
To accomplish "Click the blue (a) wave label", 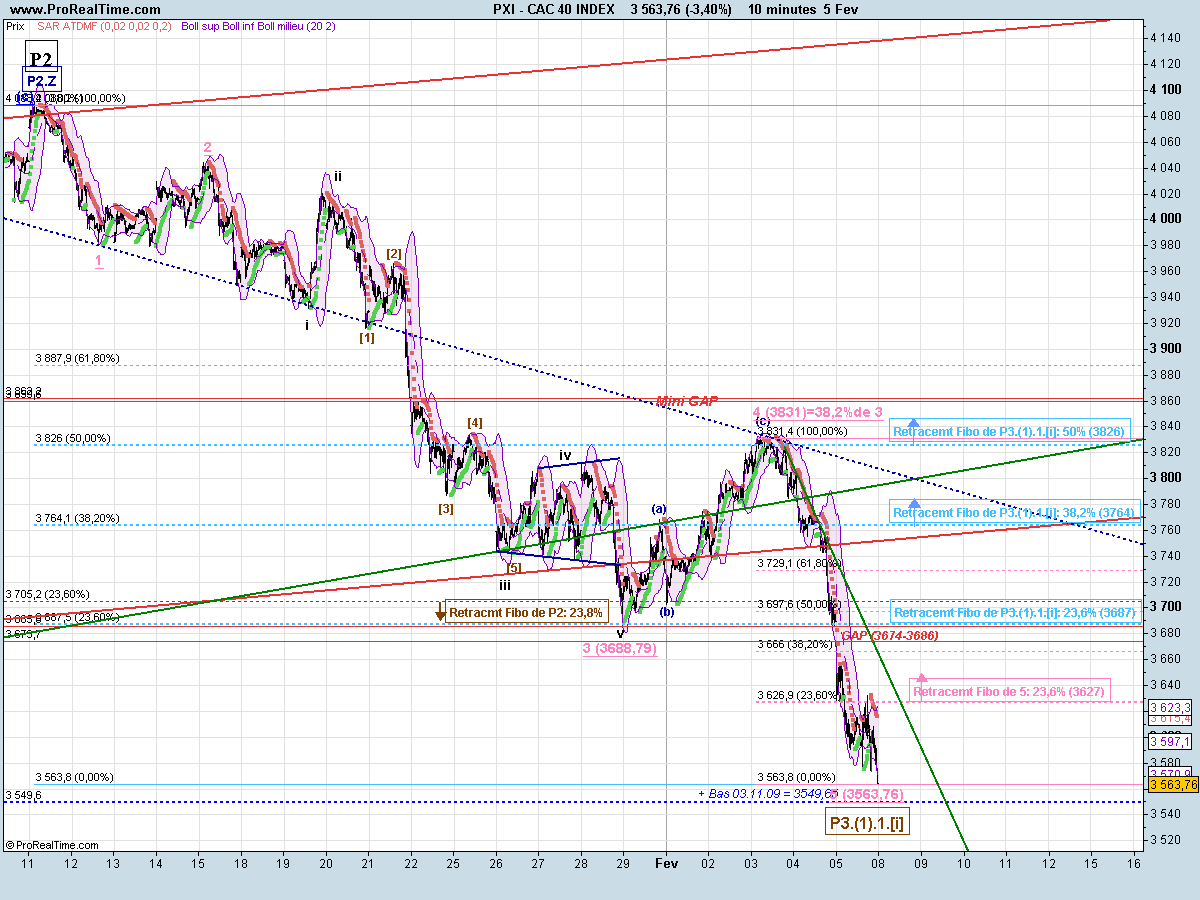I will 659,508.
